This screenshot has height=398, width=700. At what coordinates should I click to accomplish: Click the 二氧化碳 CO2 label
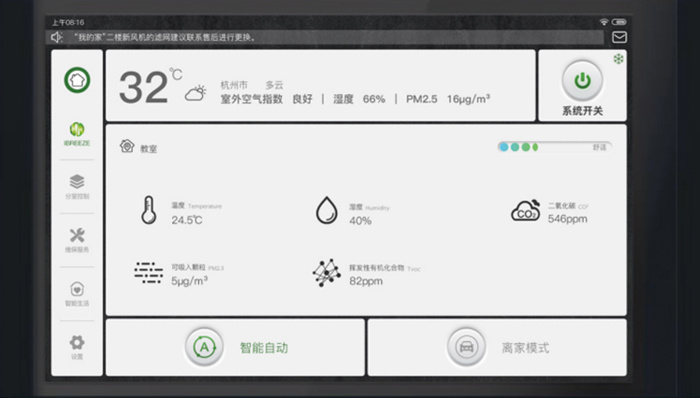click(568, 206)
